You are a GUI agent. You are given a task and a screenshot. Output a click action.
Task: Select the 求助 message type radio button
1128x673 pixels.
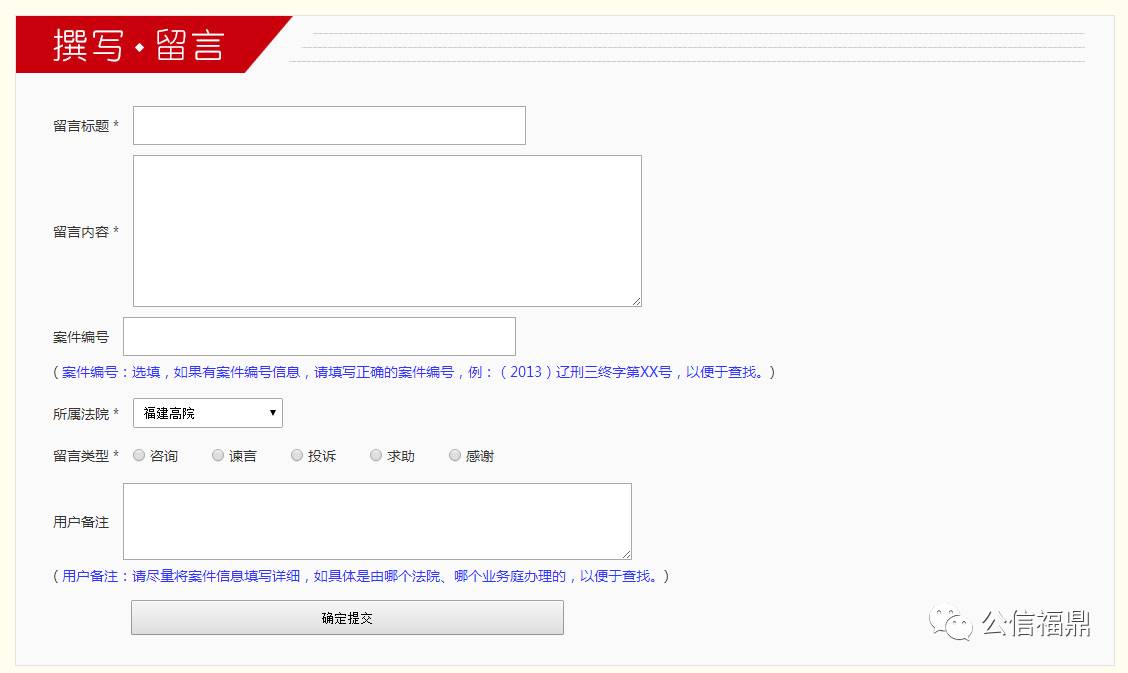(376, 455)
